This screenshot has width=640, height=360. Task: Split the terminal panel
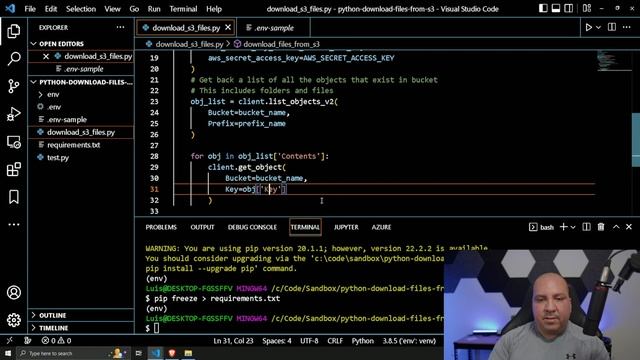click(586, 227)
